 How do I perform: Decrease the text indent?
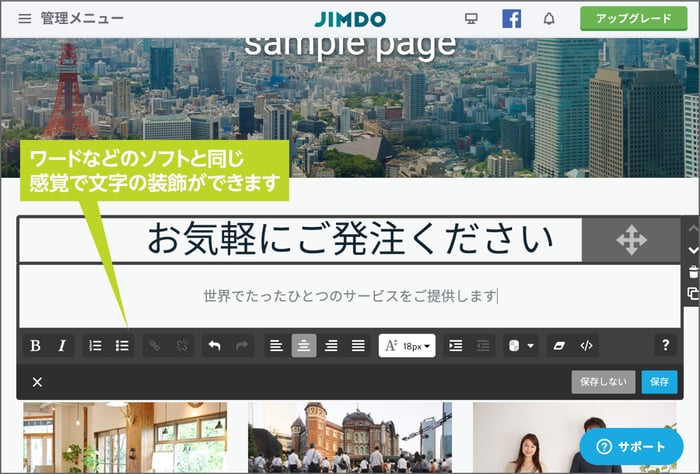(483, 345)
